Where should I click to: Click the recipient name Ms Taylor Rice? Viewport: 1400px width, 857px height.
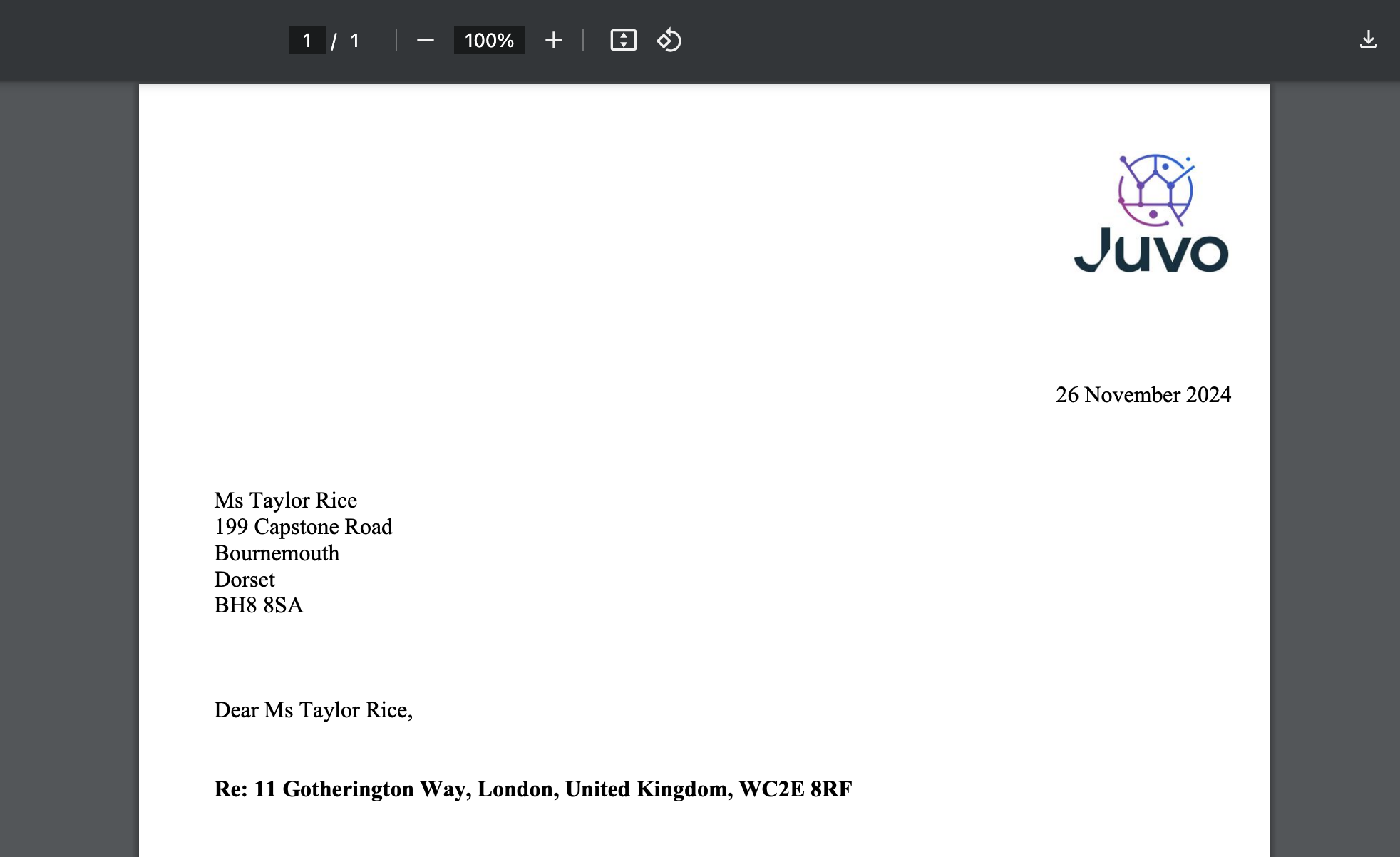click(285, 500)
